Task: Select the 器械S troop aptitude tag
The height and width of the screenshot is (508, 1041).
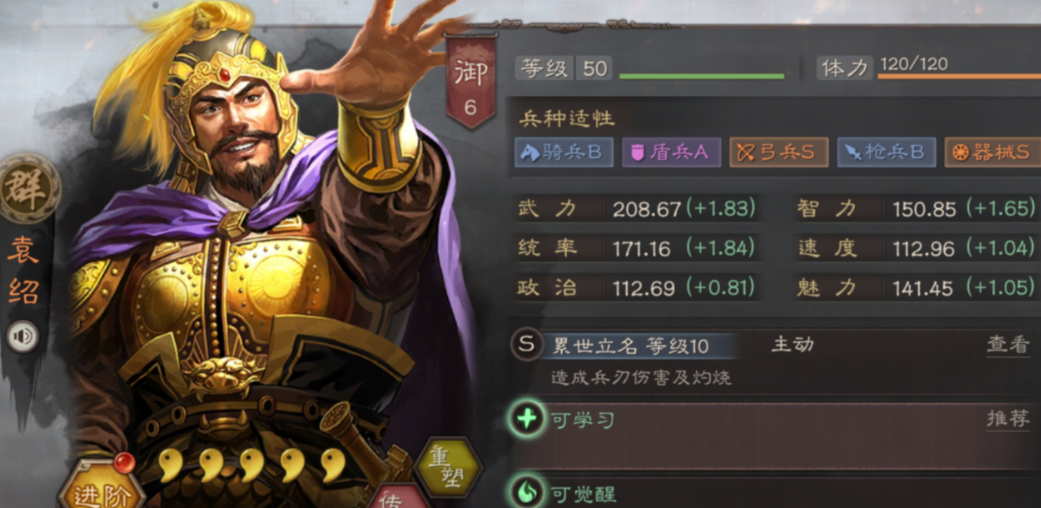Action: tap(993, 153)
